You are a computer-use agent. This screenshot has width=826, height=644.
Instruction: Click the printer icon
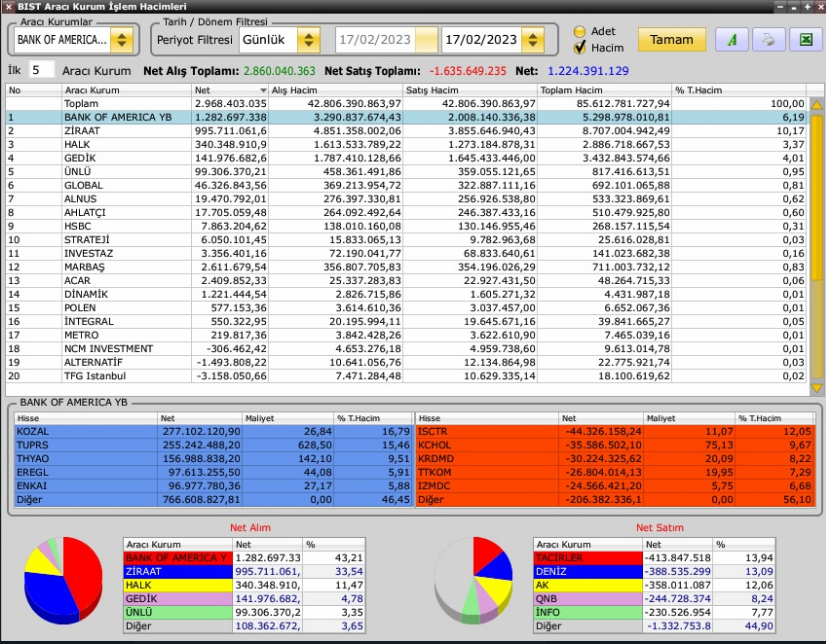(769, 39)
